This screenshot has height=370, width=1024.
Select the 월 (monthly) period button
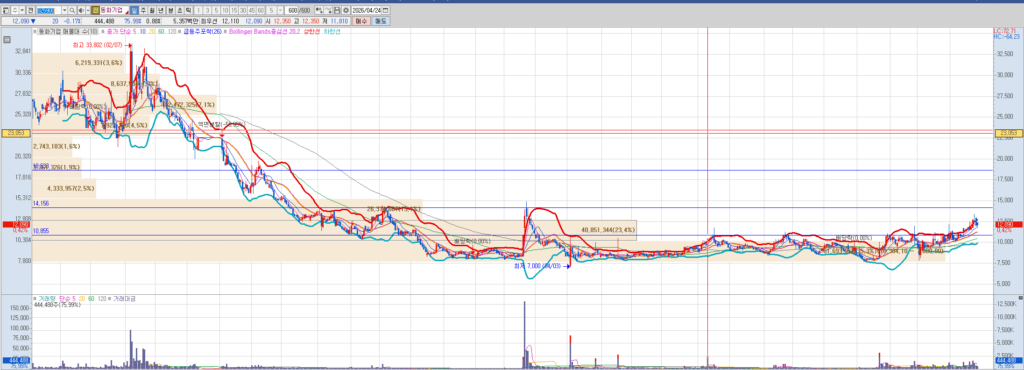click(x=152, y=10)
